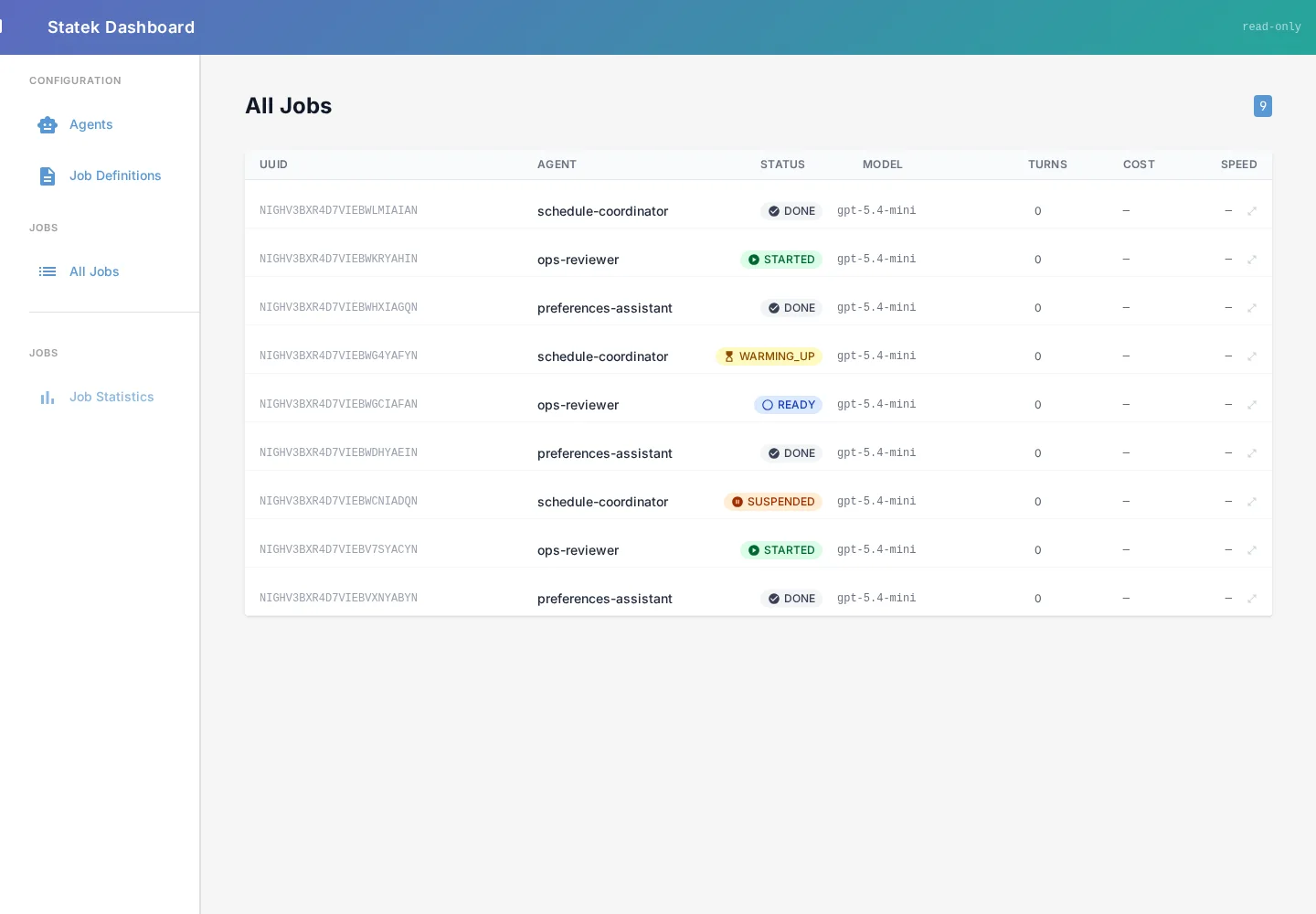Click the job count badge 9

1263,106
